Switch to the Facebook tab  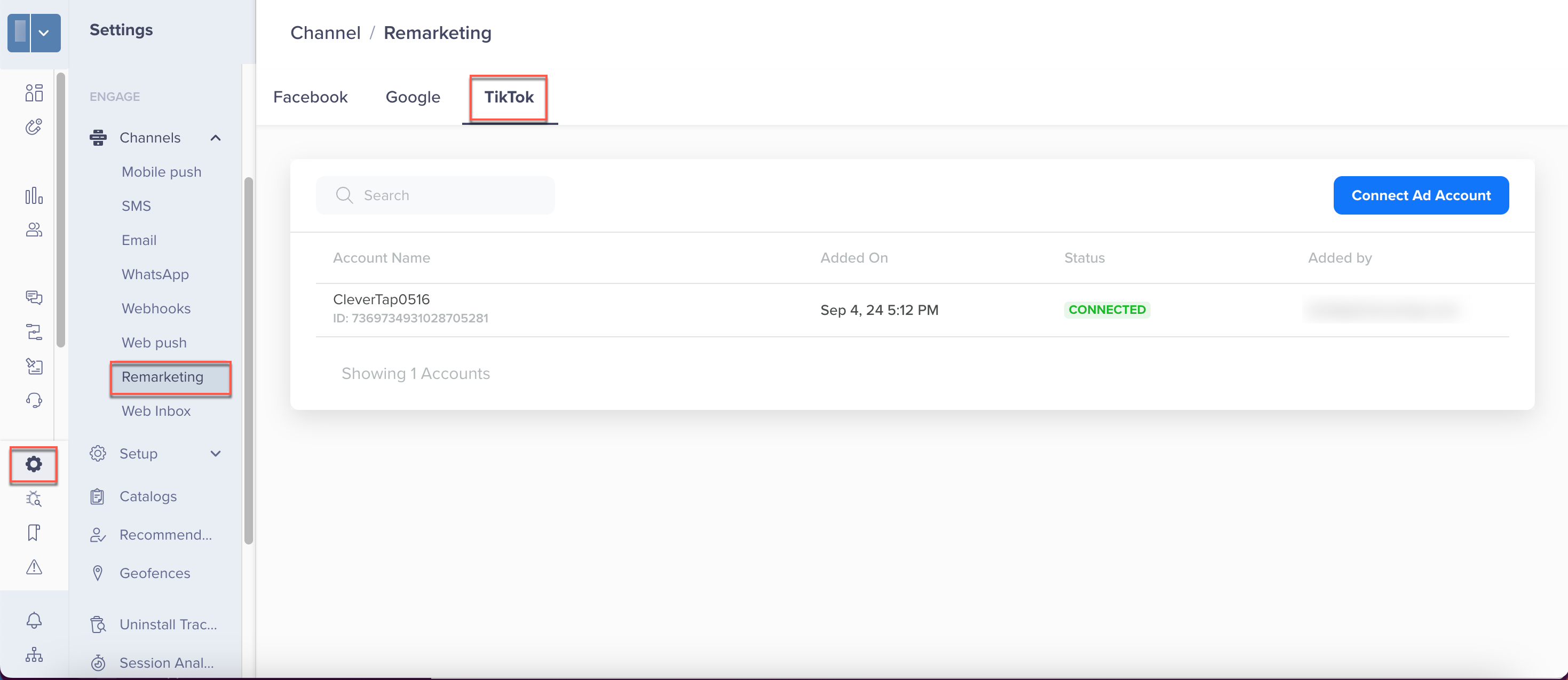[311, 97]
